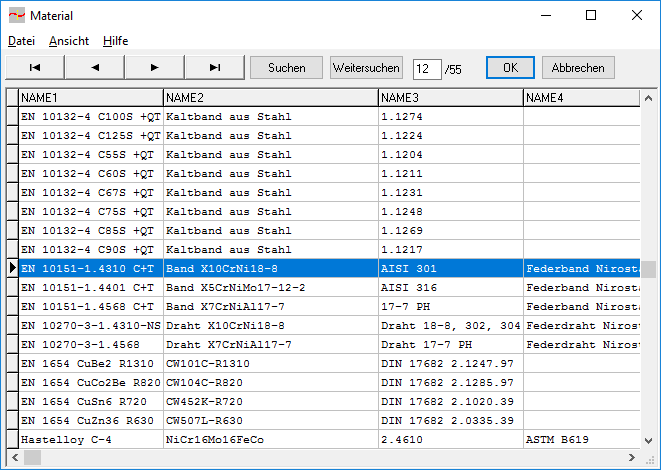Click the horizontal scrollbar thumb
The height and width of the screenshot is (470, 661).
32,457
